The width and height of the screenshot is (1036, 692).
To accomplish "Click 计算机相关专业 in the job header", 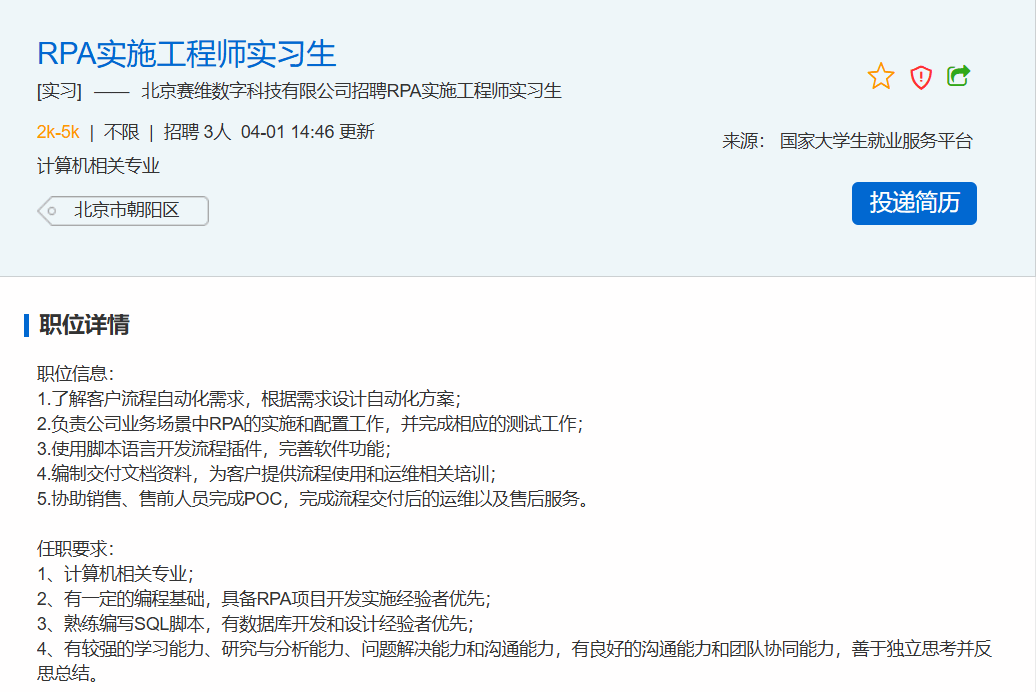I will click(98, 166).
